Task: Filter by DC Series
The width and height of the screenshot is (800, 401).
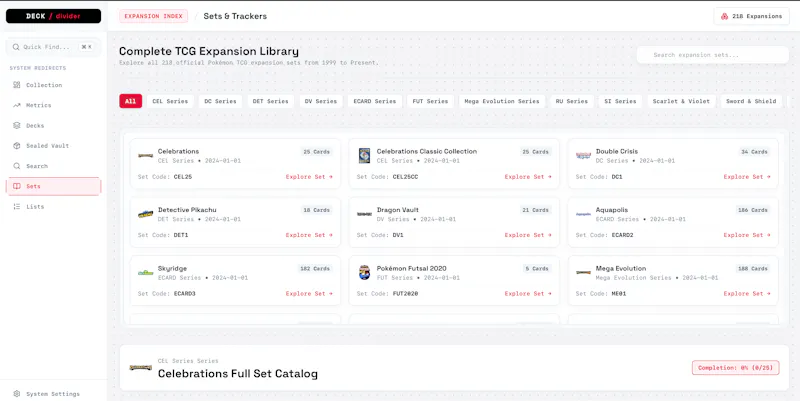Action: [220, 101]
